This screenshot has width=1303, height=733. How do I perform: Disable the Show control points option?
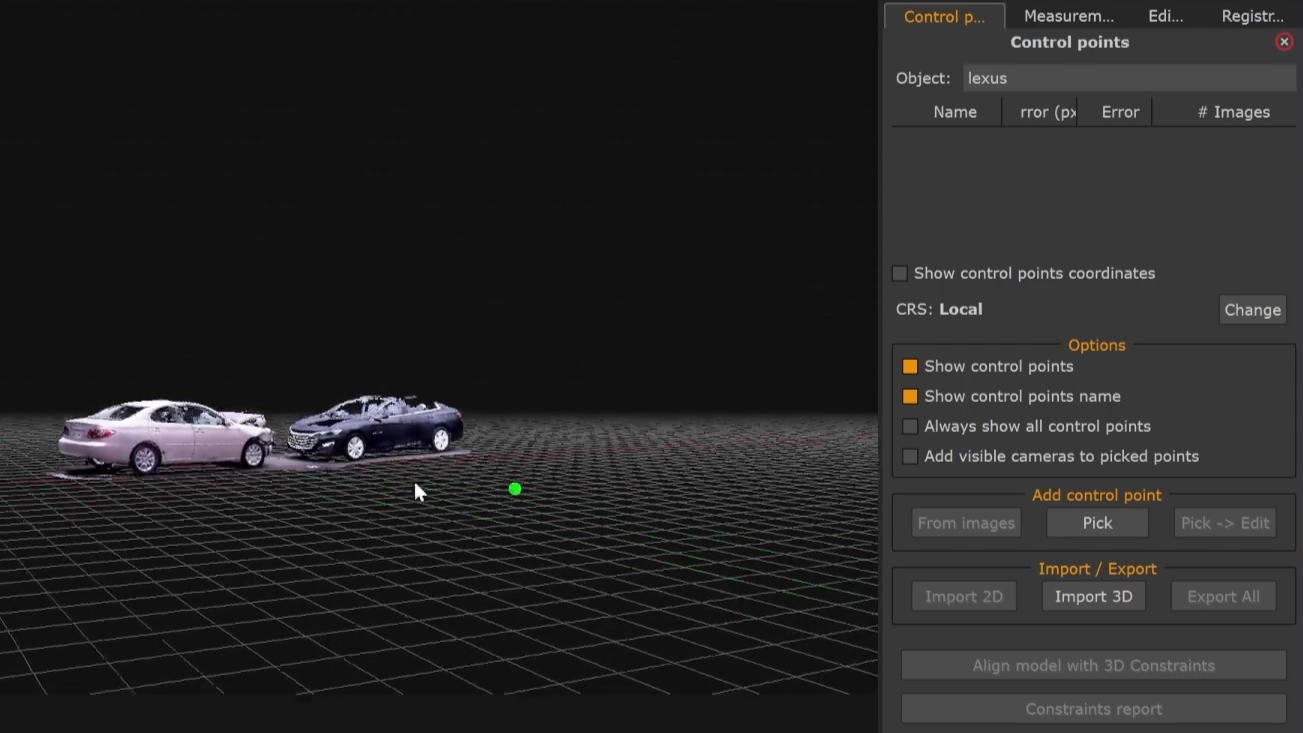pyautogui.click(x=910, y=366)
